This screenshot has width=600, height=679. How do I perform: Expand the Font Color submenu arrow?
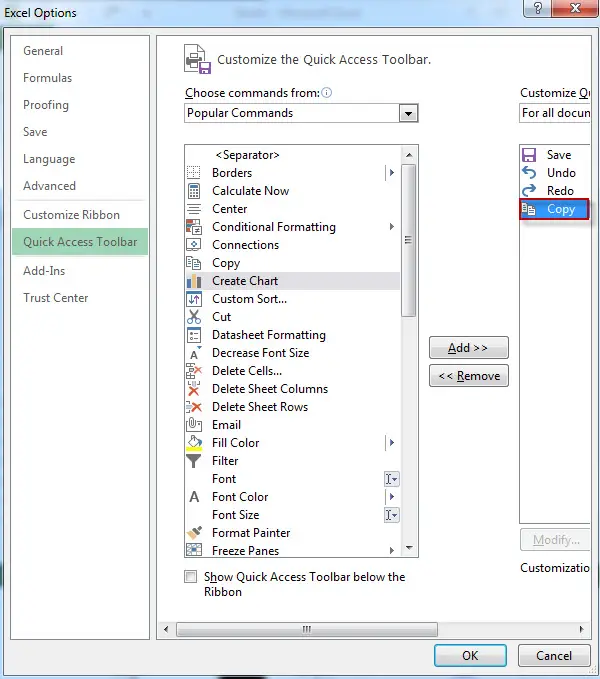click(x=391, y=497)
